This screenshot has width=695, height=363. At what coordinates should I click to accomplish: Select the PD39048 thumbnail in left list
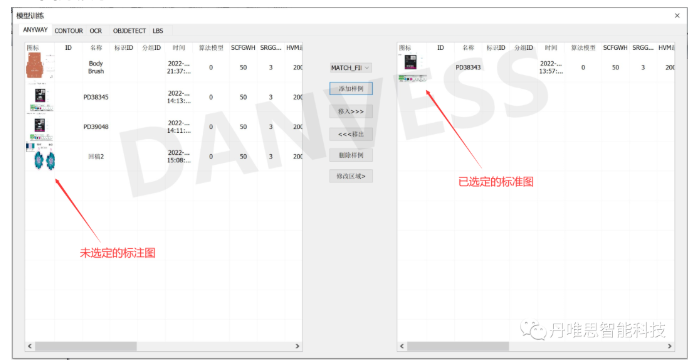[x=40, y=128]
